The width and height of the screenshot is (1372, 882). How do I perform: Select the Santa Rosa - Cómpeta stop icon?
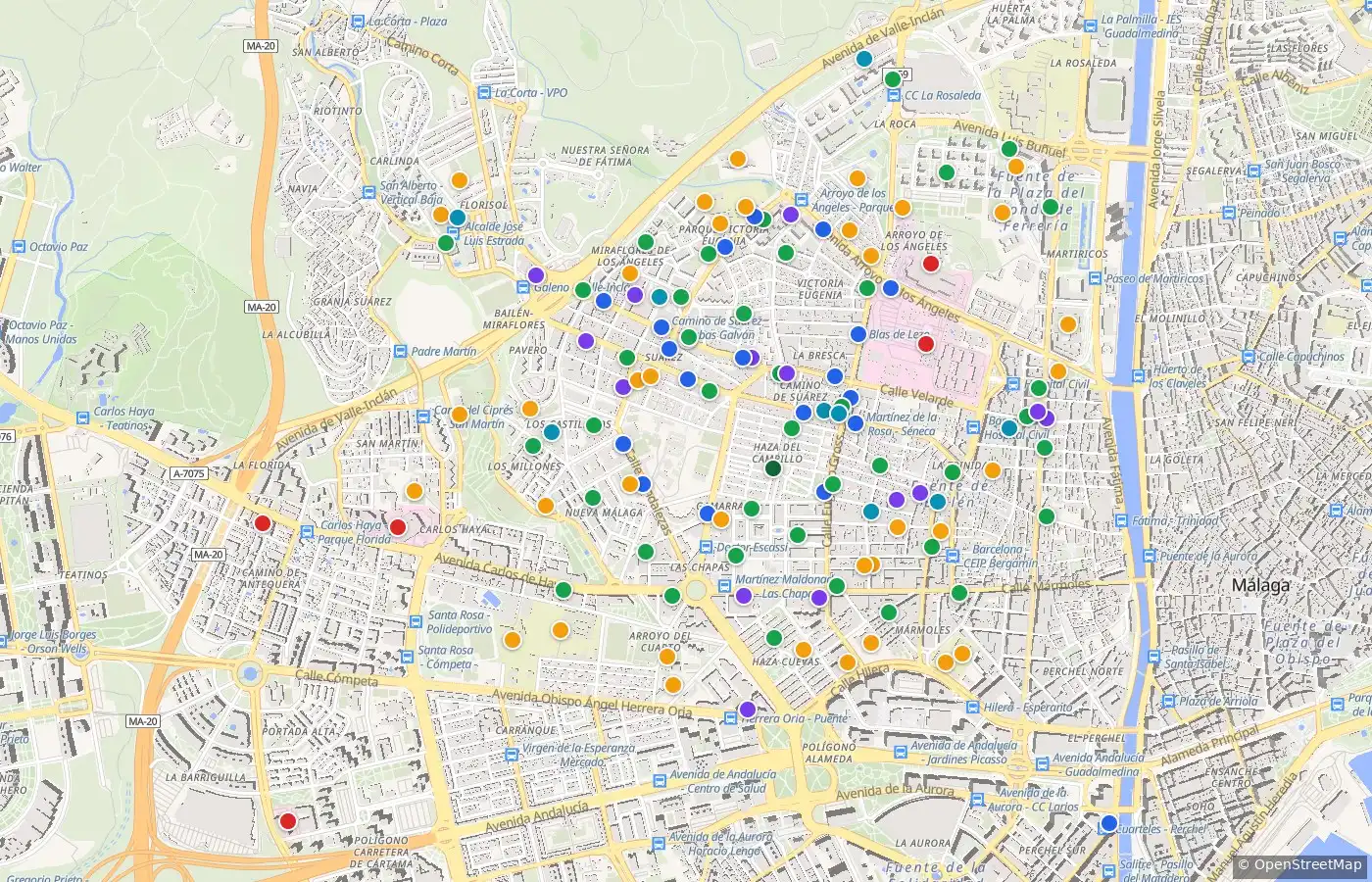click(x=408, y=658)
